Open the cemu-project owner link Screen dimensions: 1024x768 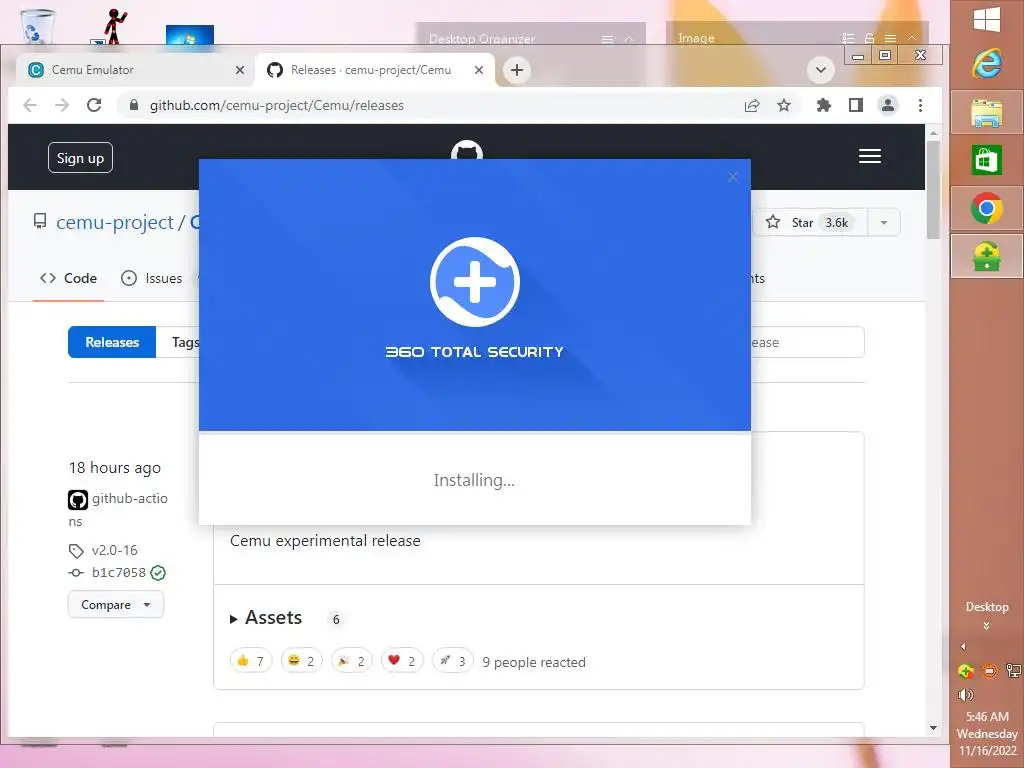(115, 223)
